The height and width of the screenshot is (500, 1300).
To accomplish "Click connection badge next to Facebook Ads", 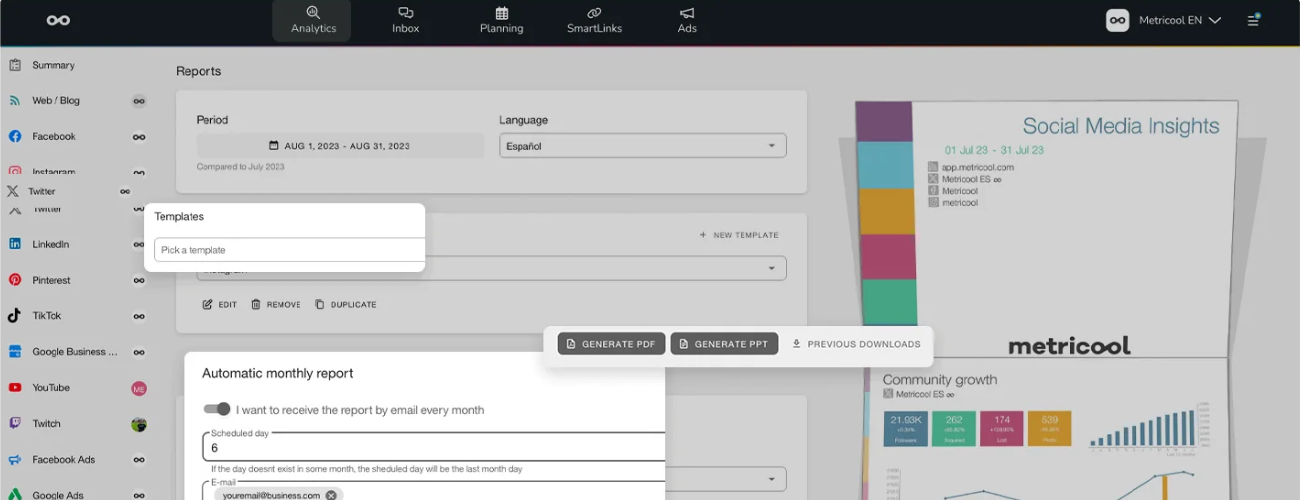I will (x=139, y=460).
